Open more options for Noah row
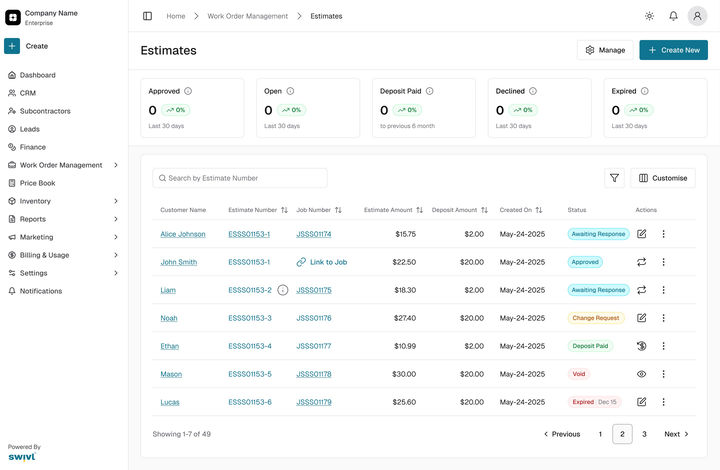The width and height of the screenshot is (720, 470). [664, 318]
